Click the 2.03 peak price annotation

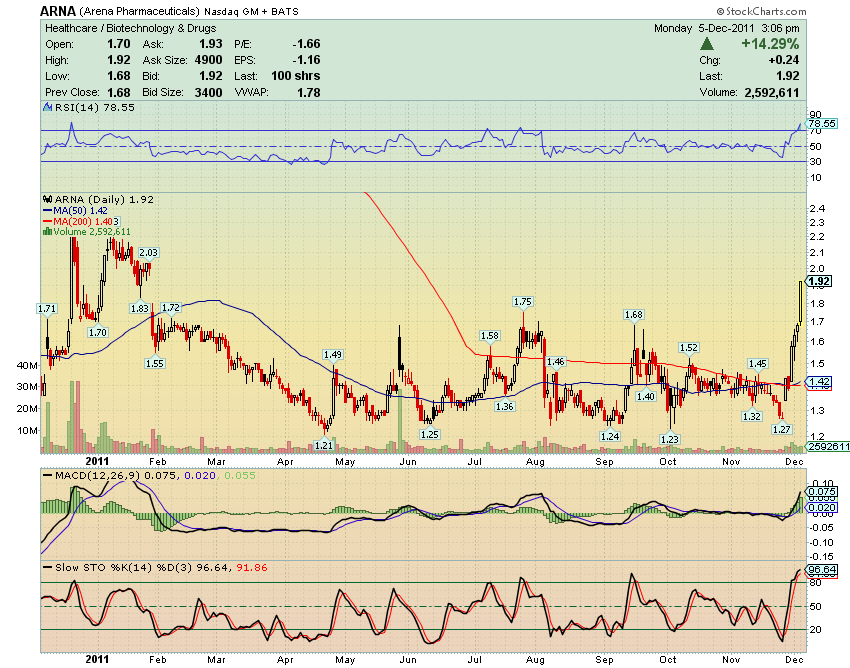[149, 252]
